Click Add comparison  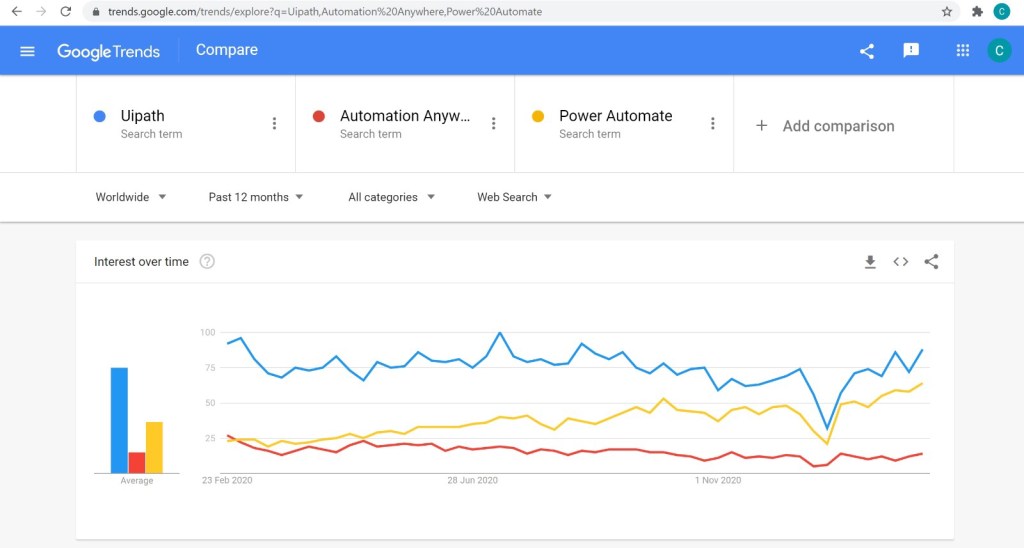pyautogui.click(x=826, y=126)
